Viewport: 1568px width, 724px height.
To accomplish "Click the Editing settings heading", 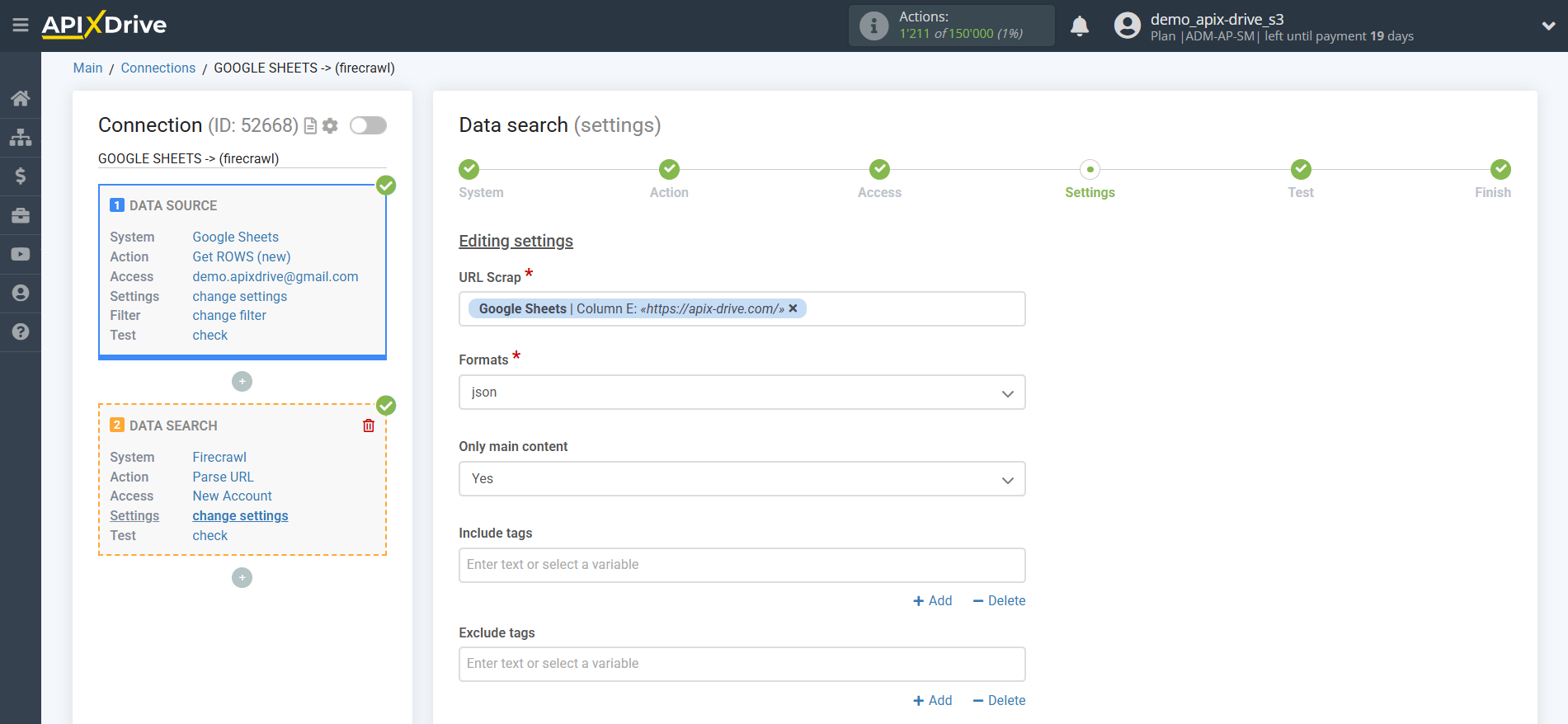I will click(x=516, y=242).
